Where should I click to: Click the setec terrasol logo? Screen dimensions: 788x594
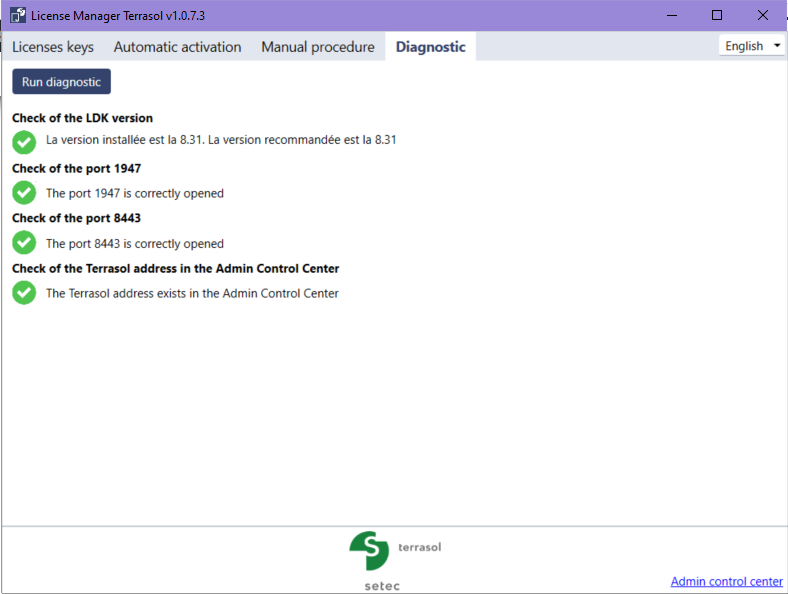pos(395,560)
